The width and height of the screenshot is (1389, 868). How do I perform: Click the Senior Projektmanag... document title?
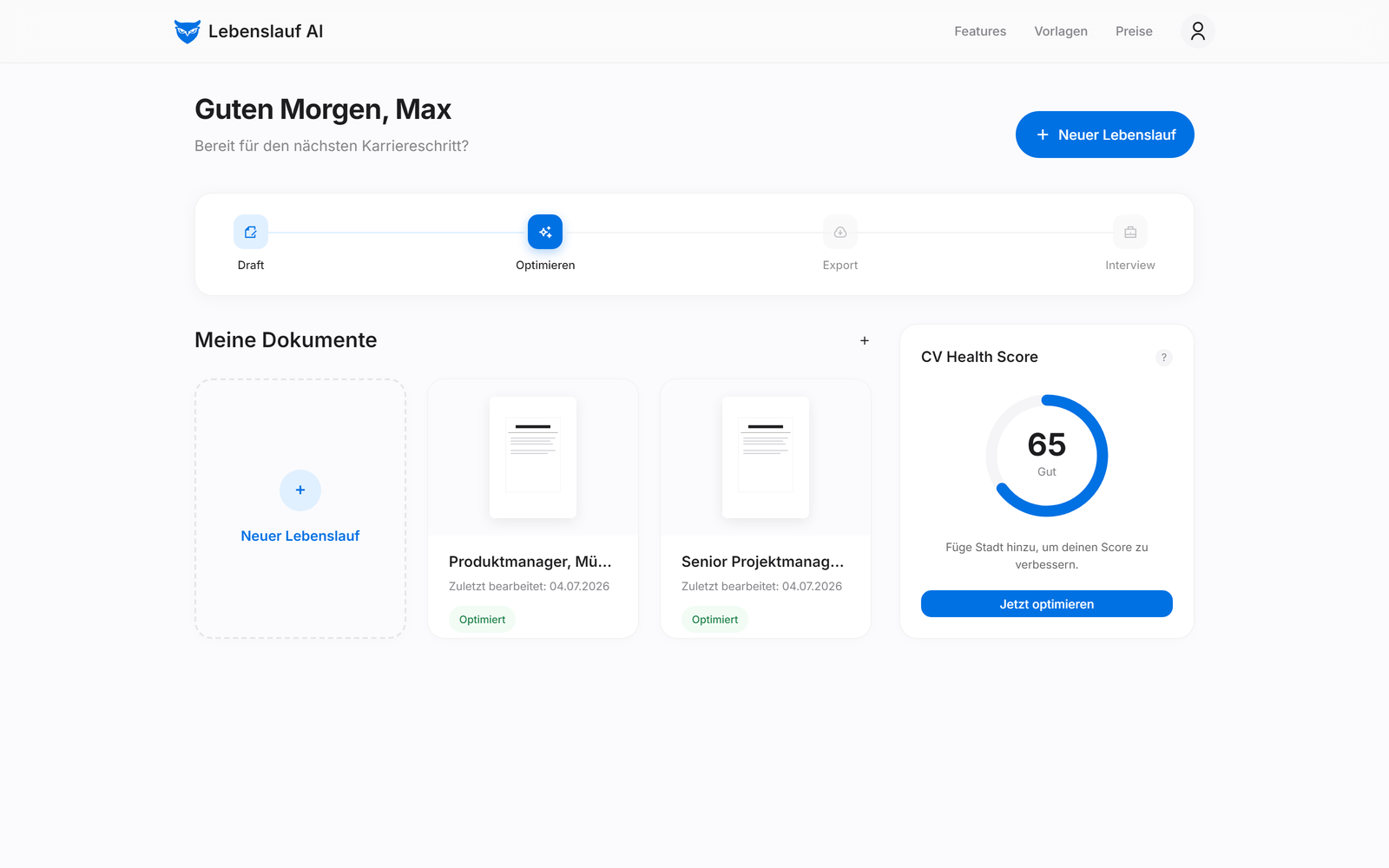(762, 562)
